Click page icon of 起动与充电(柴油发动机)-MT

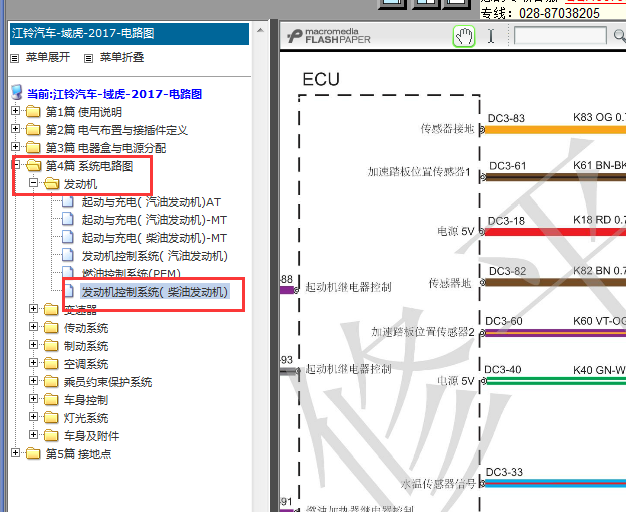click(x=68, y=238)
